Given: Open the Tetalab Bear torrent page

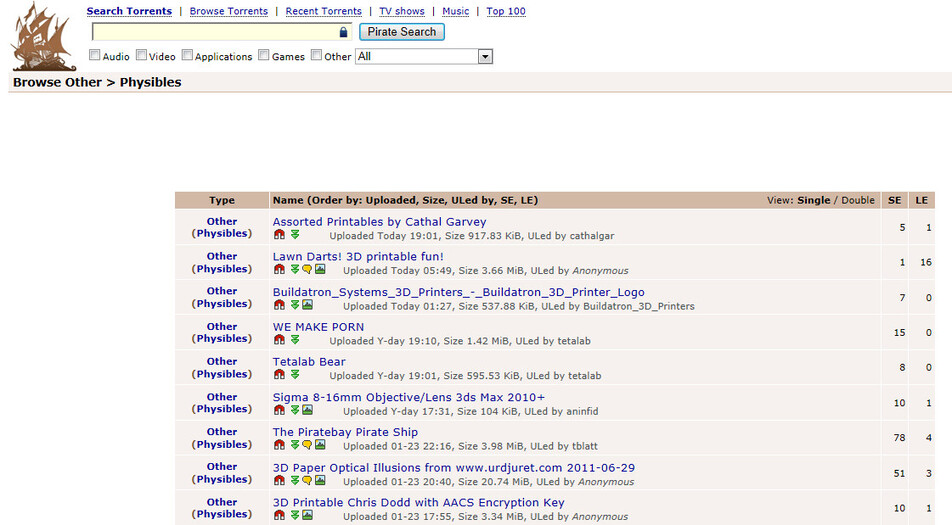Looking at the screenshot, I should tap(308, 362).
